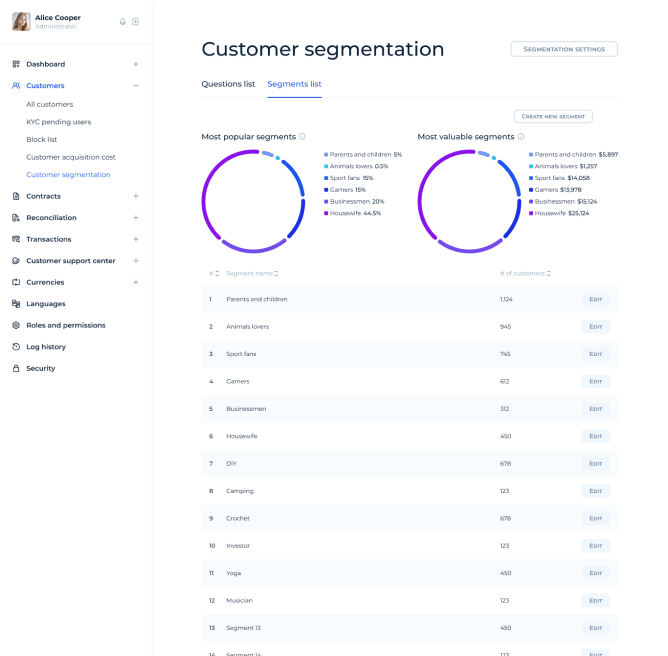Click the Security lock icon
This screenshot has height=656, width=668.
pos(16,369)
